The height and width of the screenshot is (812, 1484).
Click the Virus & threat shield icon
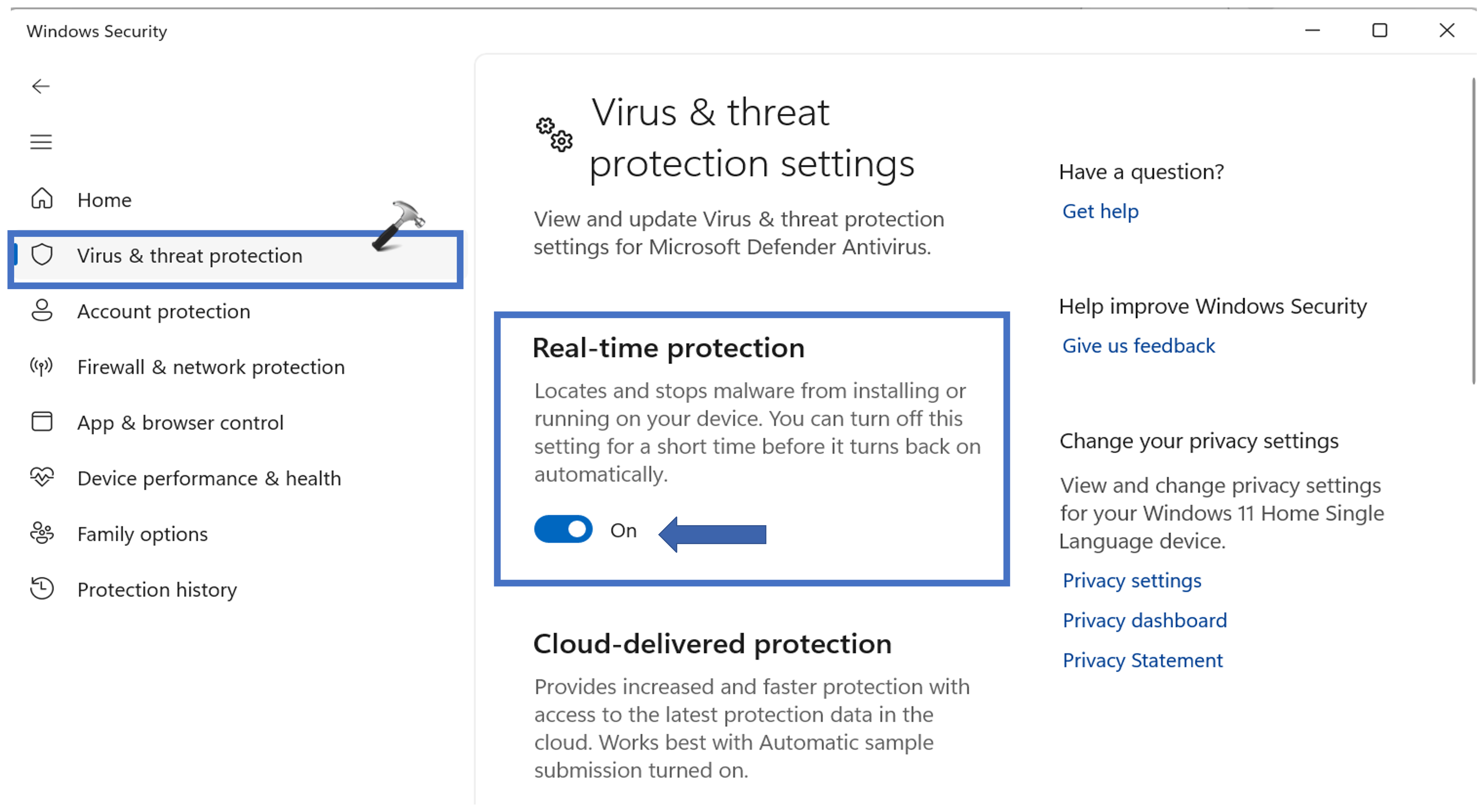pos(42,255)
